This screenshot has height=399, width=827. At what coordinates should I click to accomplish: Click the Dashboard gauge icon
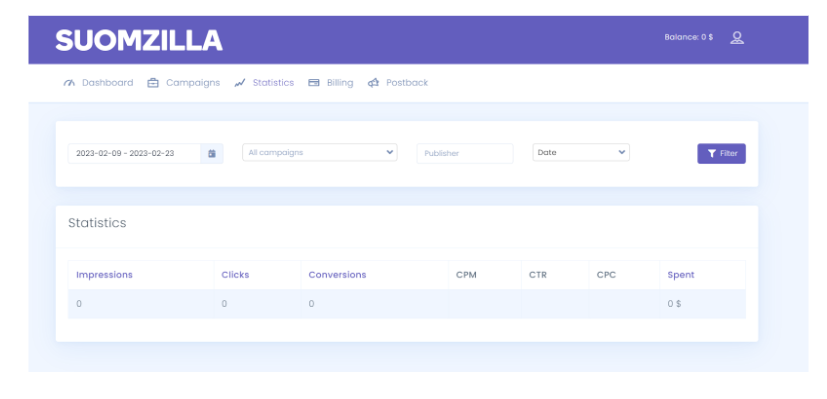tap(69, 83)
